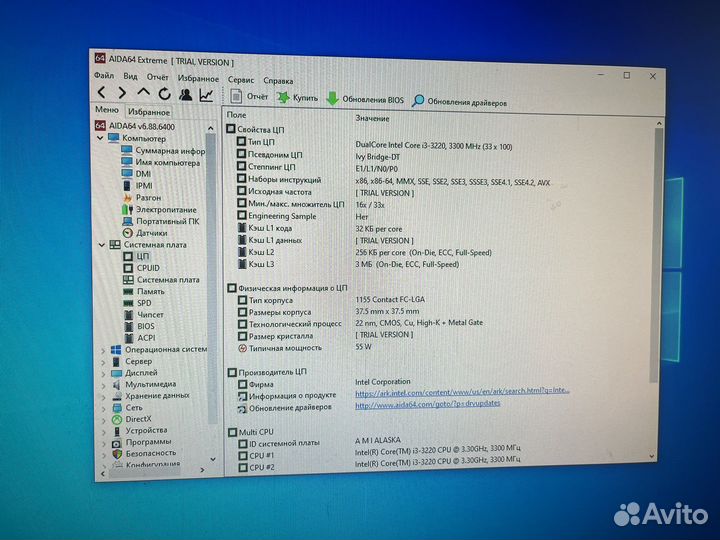Select the Чипсет tree item
The image size is (720, 540).
144,315
